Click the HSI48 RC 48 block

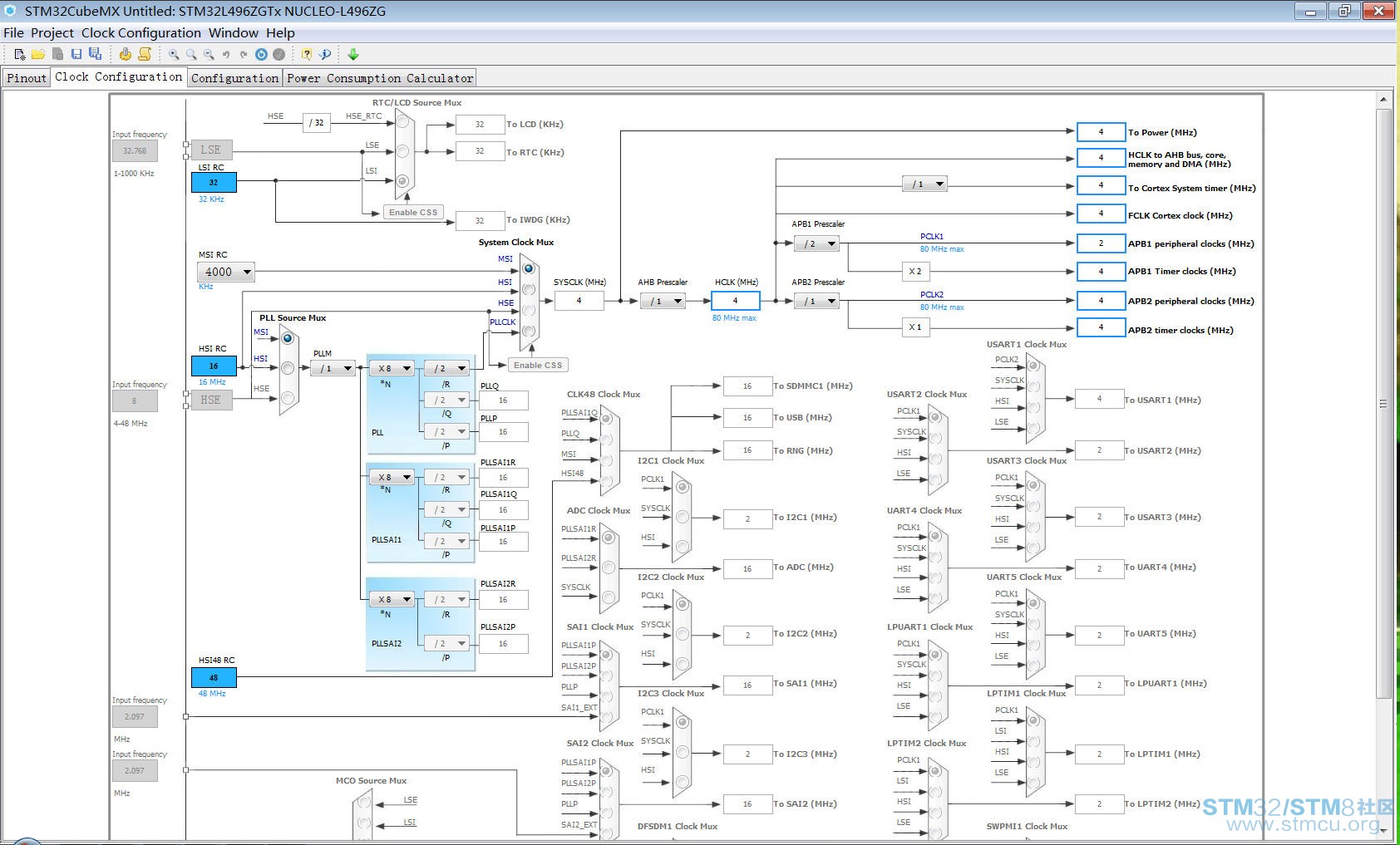tap(214, 677)
